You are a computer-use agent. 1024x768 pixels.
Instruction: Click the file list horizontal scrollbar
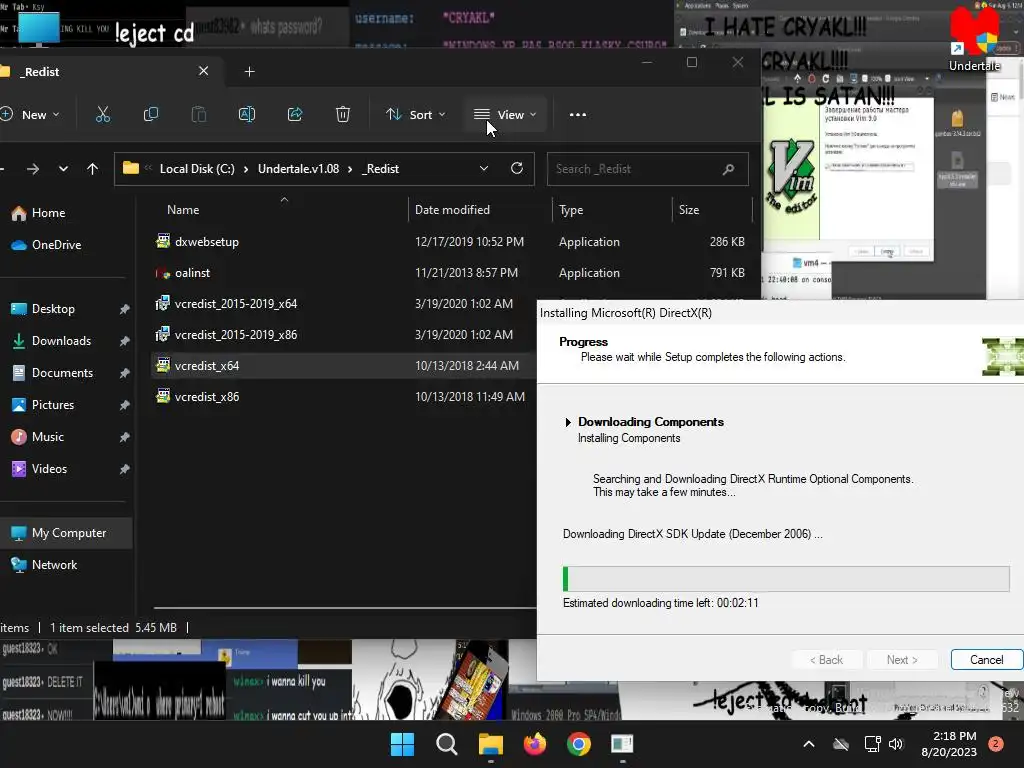[344, 608]
